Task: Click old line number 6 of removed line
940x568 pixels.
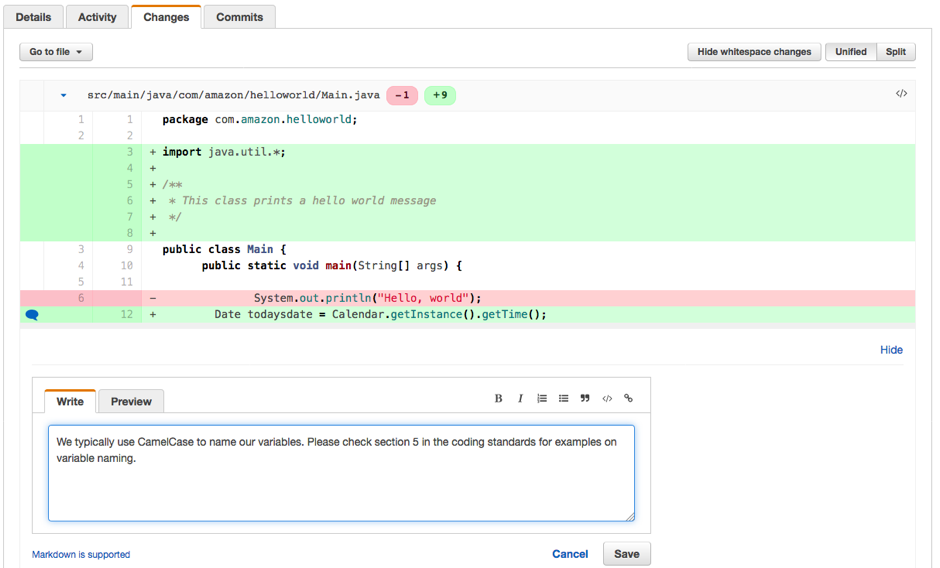Action: tap(81, 298)
